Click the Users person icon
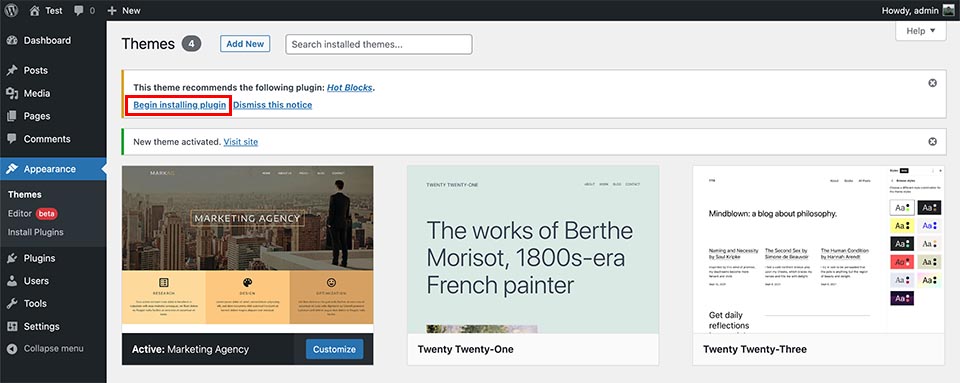The width and height of the screenshot is (960, 383). (x=12, y=281)
